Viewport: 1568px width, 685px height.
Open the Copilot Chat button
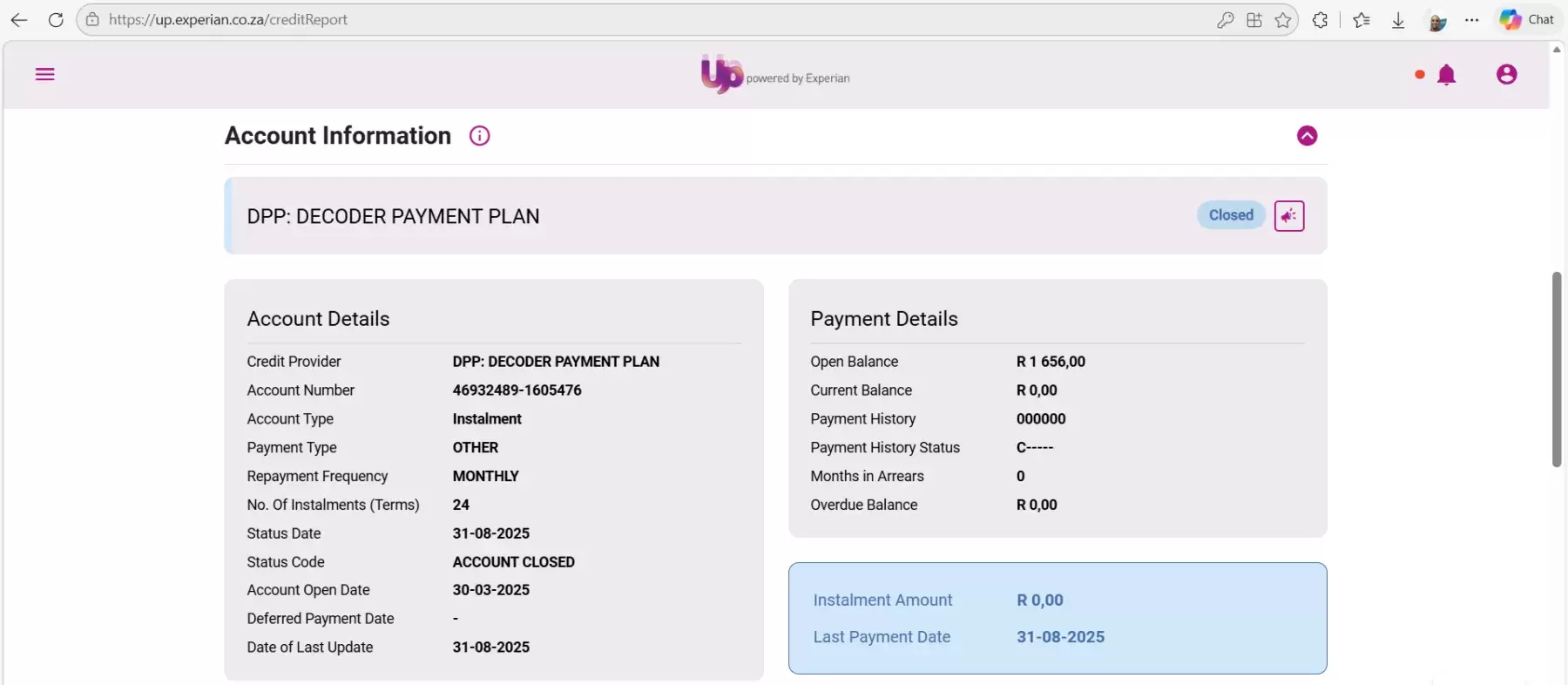pyautogui.click(x=1527, y=20)
